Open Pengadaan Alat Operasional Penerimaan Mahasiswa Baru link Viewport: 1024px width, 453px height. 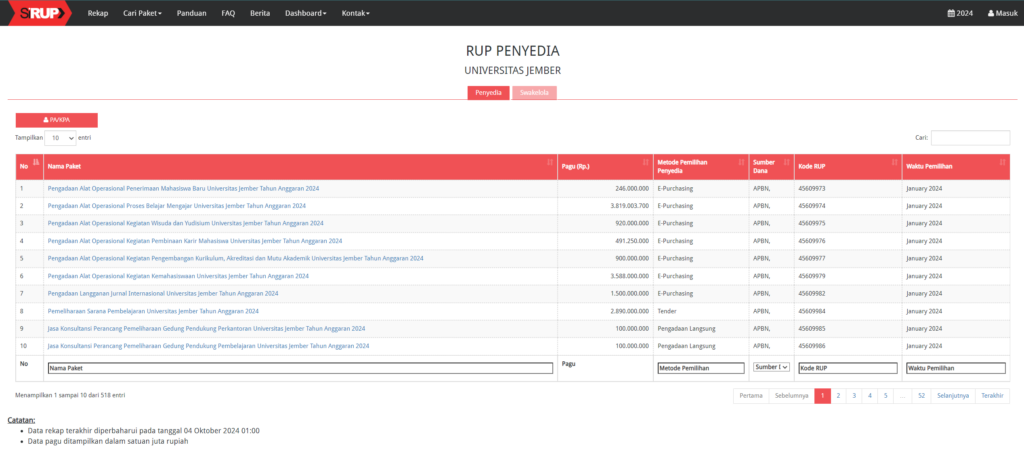pyautogui.click(x=184, y=188)
